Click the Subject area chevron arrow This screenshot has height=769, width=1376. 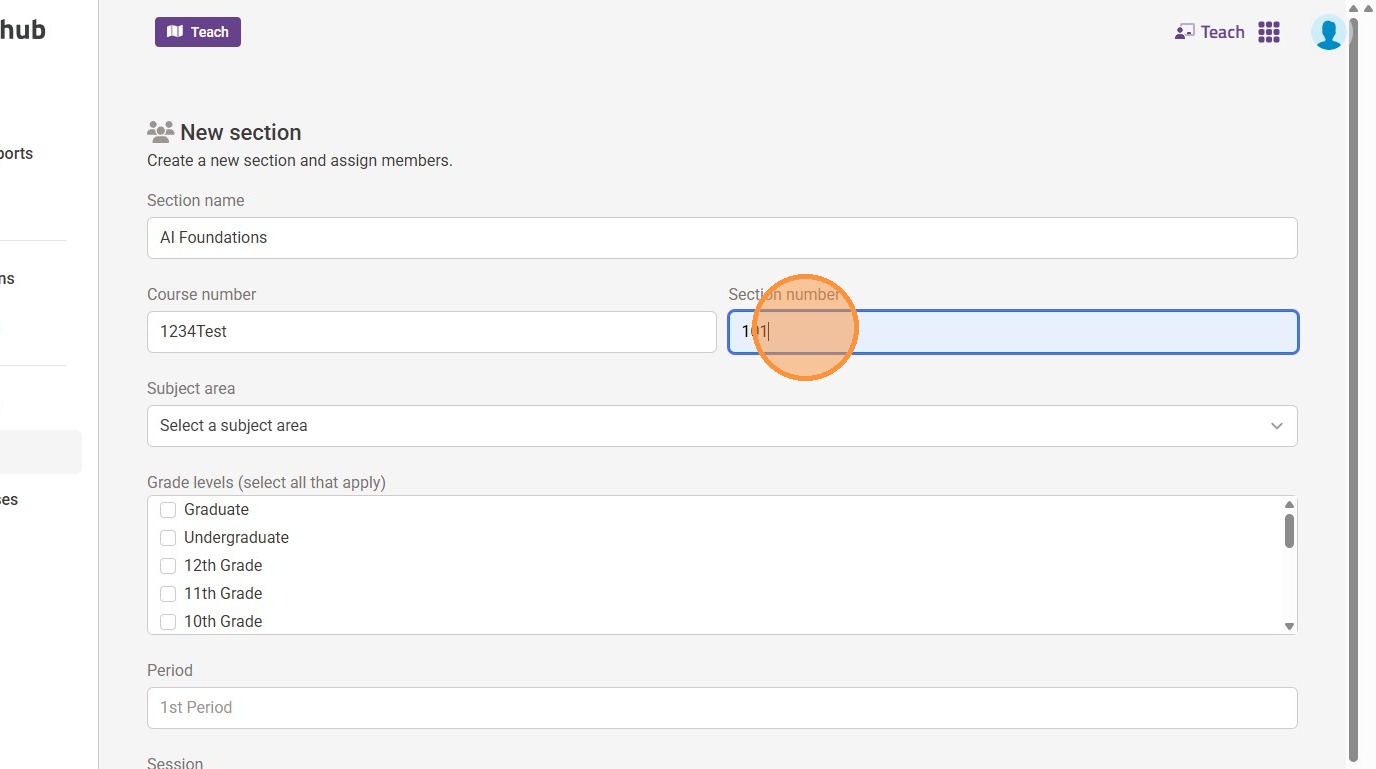(1277, 426)
